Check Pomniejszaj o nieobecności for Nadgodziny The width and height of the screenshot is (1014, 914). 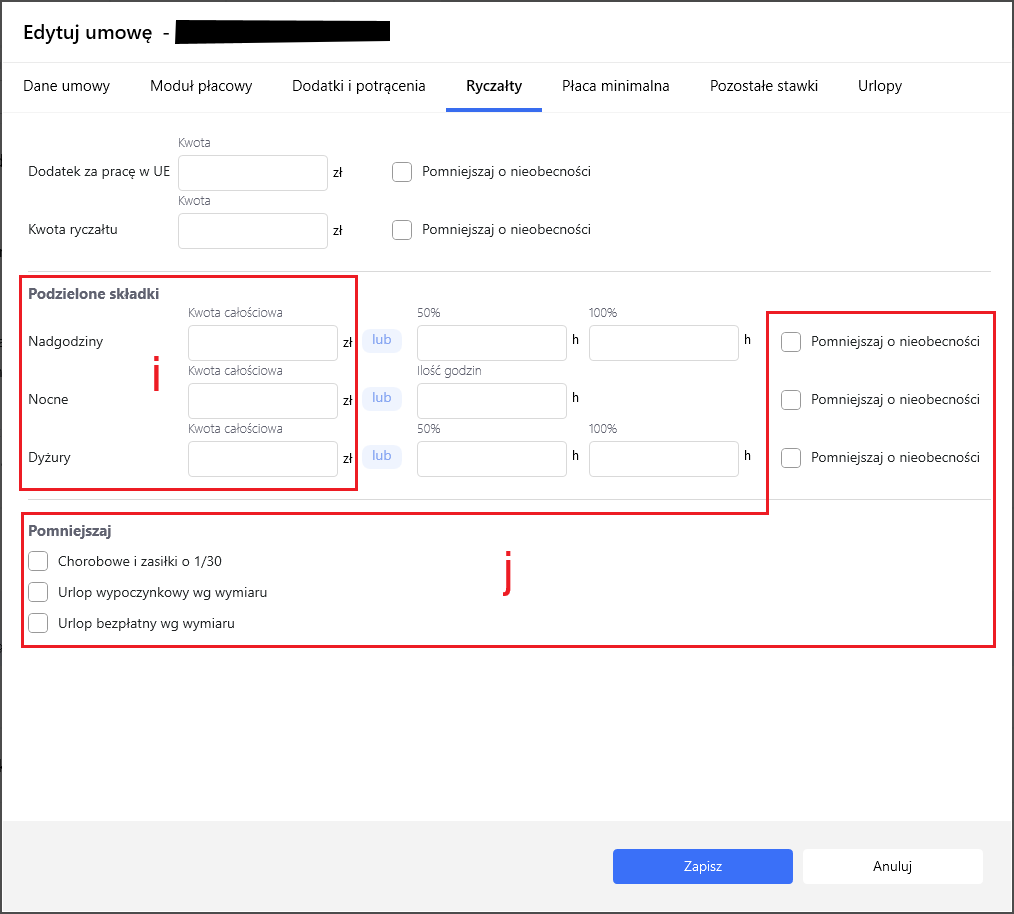[x=791, y=342]
